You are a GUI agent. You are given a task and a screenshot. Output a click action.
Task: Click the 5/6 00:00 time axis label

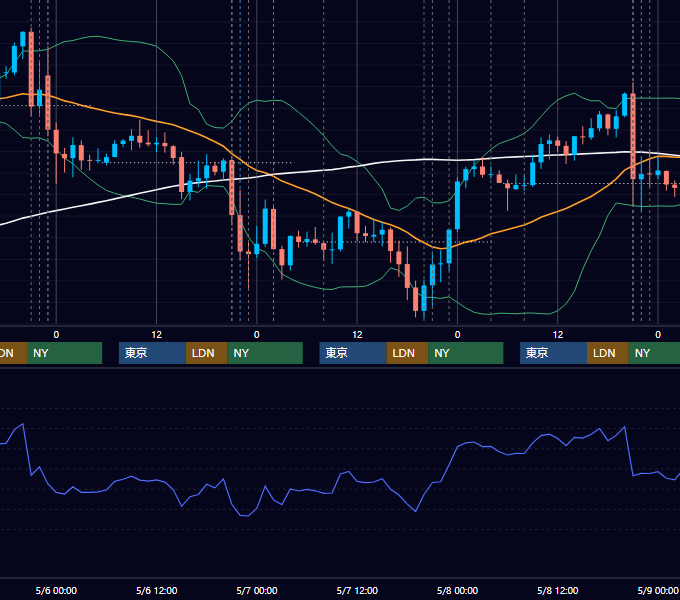click(x=56, y=590)
